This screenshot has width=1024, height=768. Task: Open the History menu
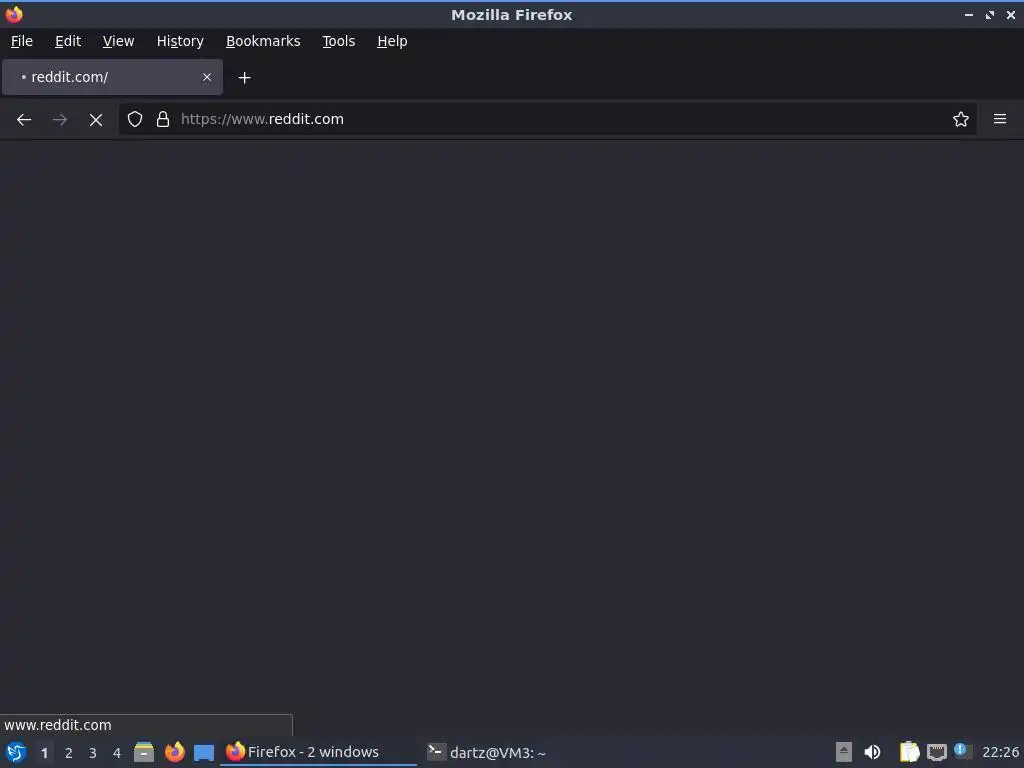coord(180,41)
